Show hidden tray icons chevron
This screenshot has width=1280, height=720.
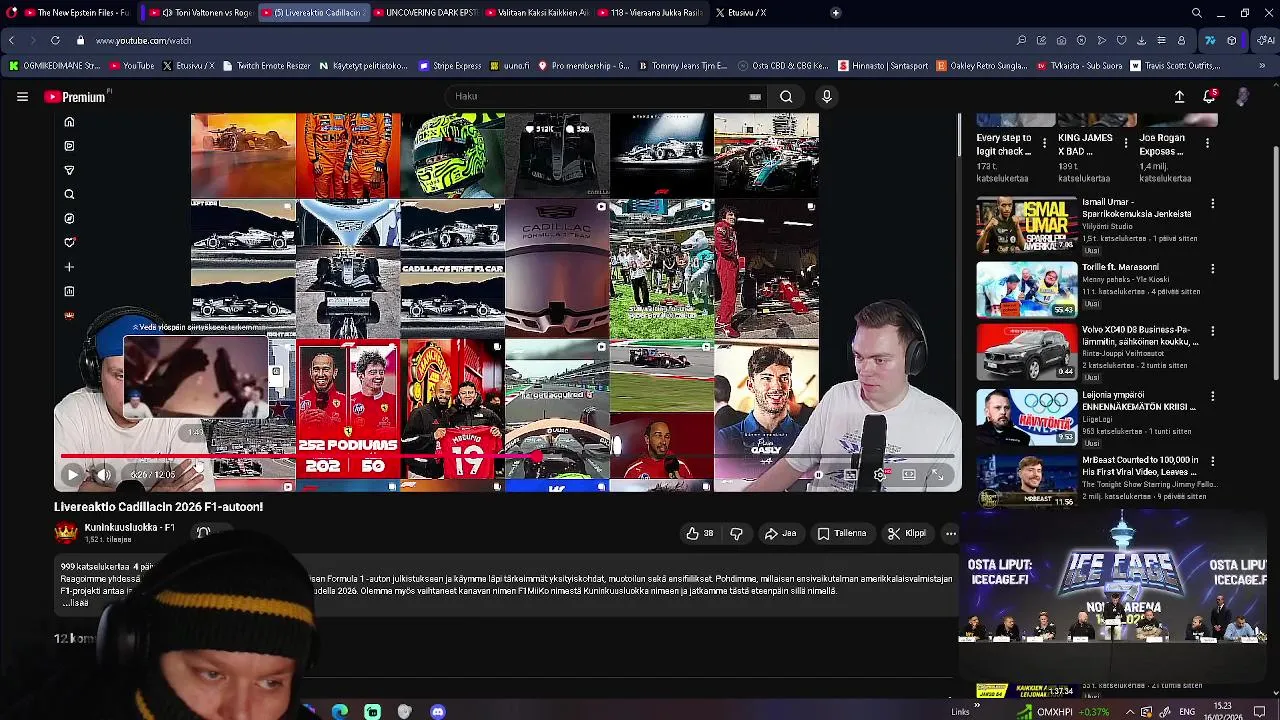[x=1130, y=712]
